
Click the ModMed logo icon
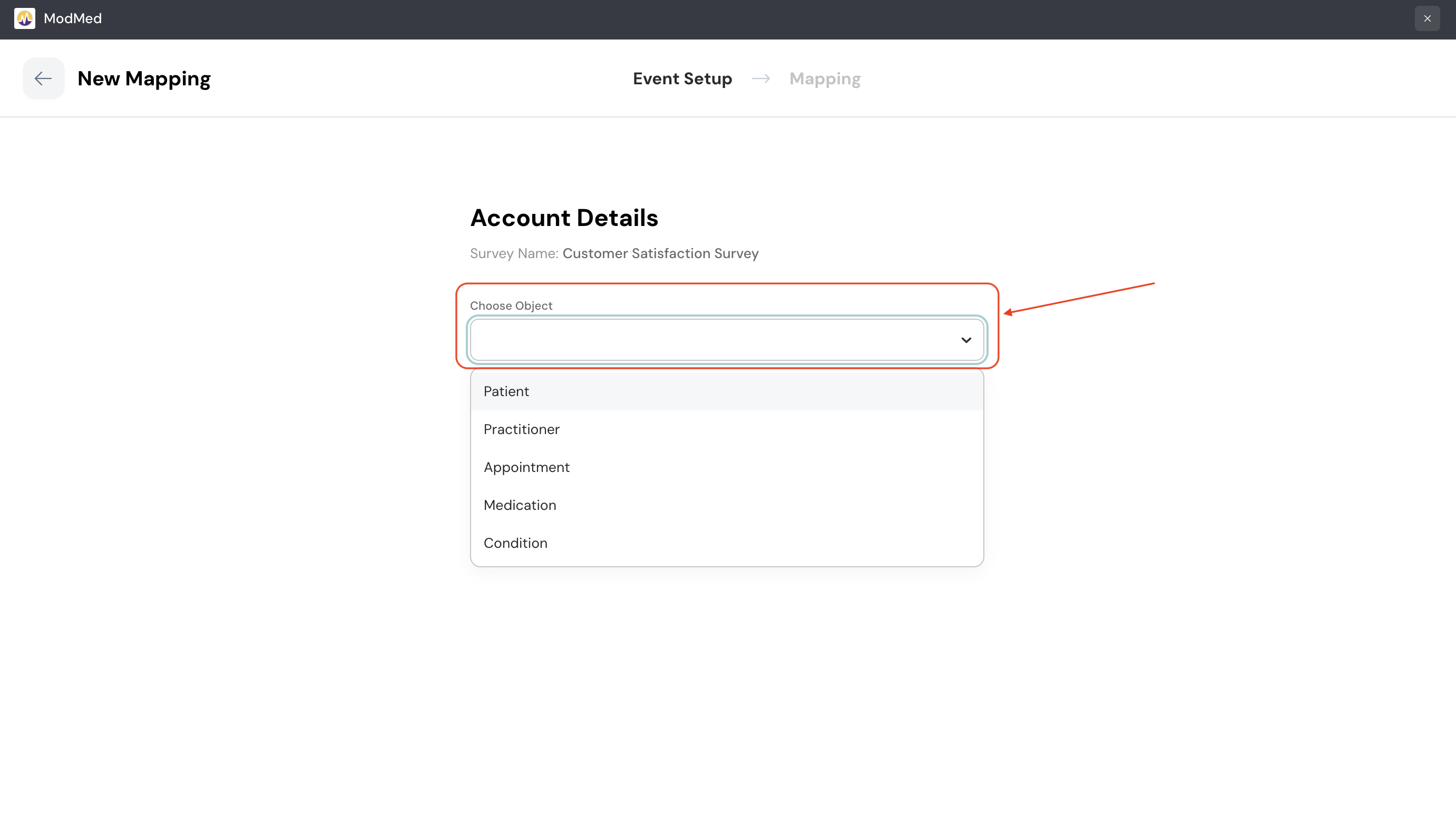pos(24,18)
